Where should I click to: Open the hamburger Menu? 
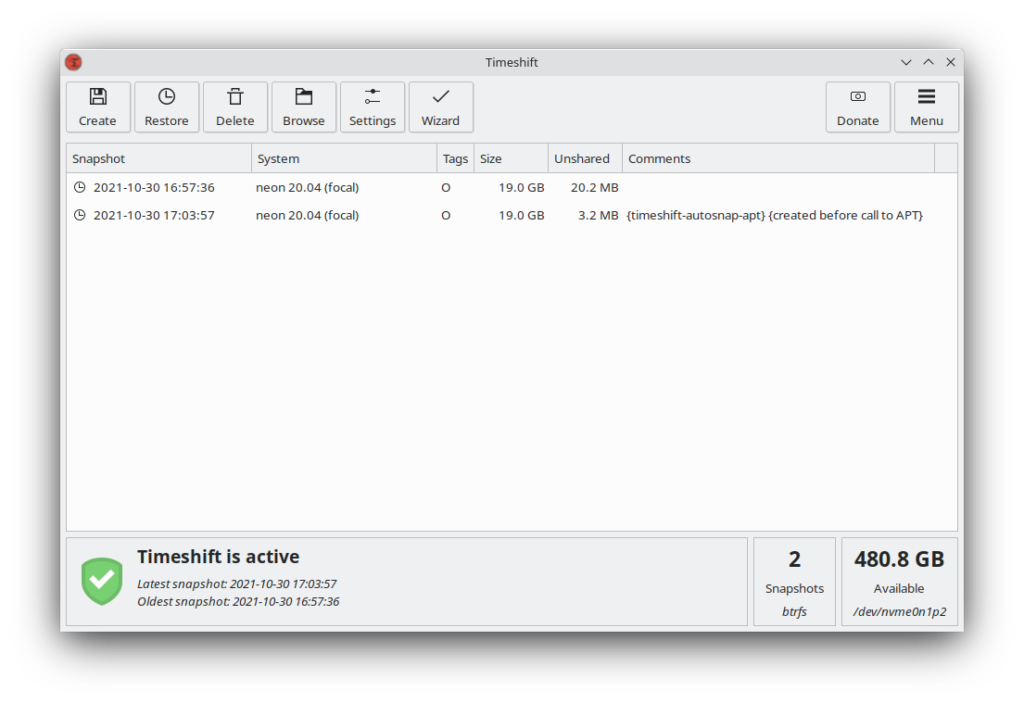point(926,107)
